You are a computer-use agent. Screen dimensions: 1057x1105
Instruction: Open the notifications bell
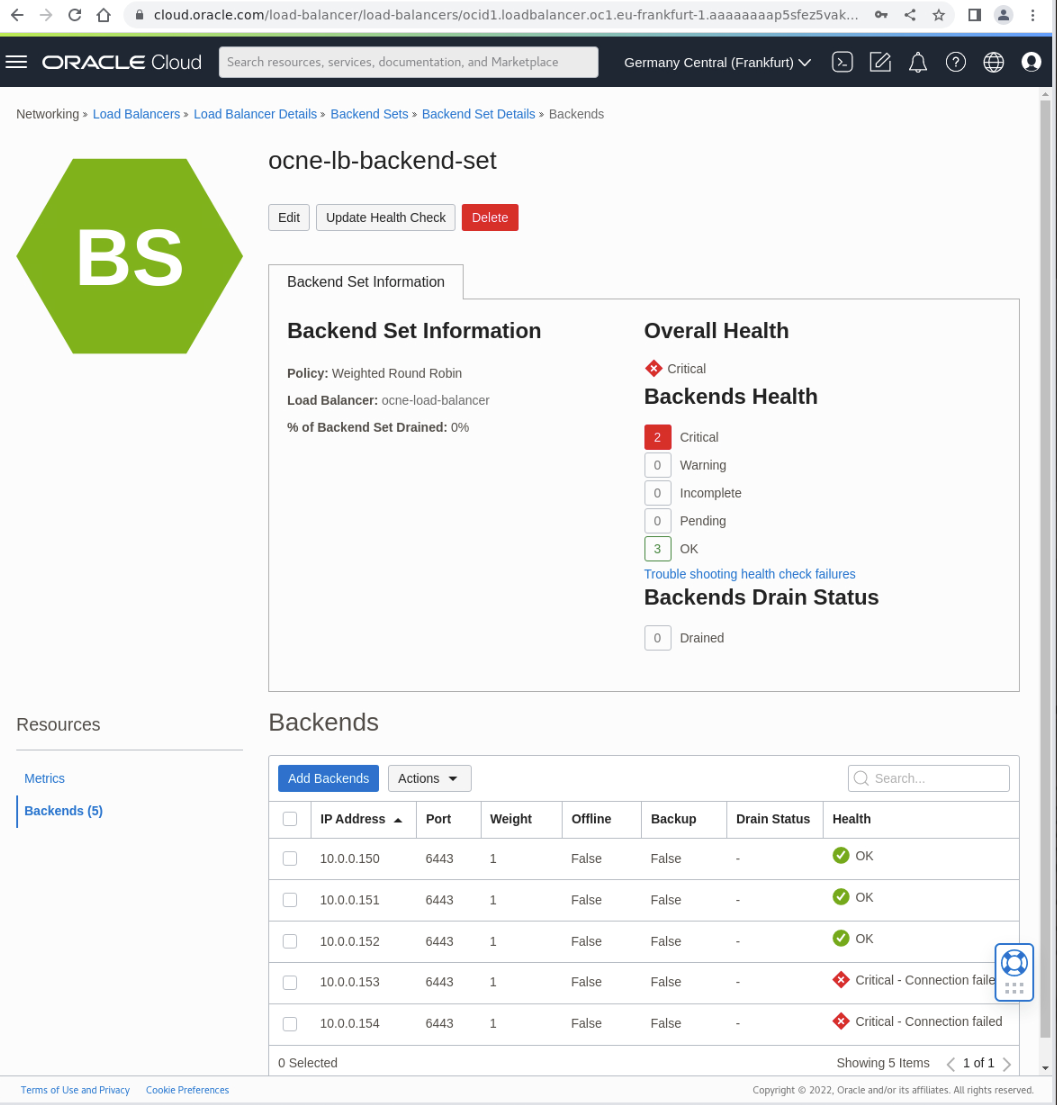pyautogui.click(x=918, y=61)
